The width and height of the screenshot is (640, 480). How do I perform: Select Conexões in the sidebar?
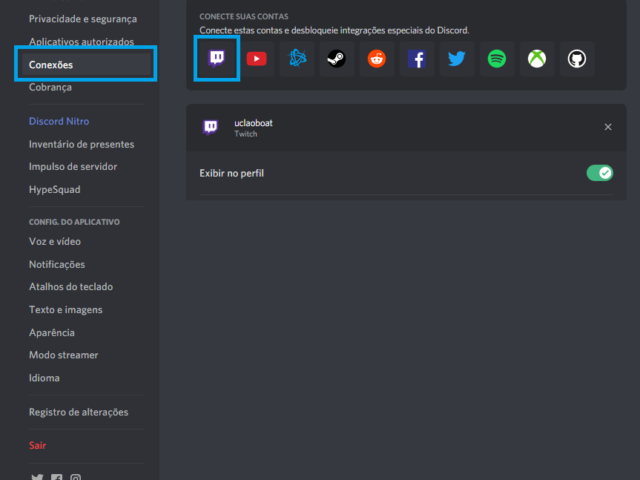87,64
